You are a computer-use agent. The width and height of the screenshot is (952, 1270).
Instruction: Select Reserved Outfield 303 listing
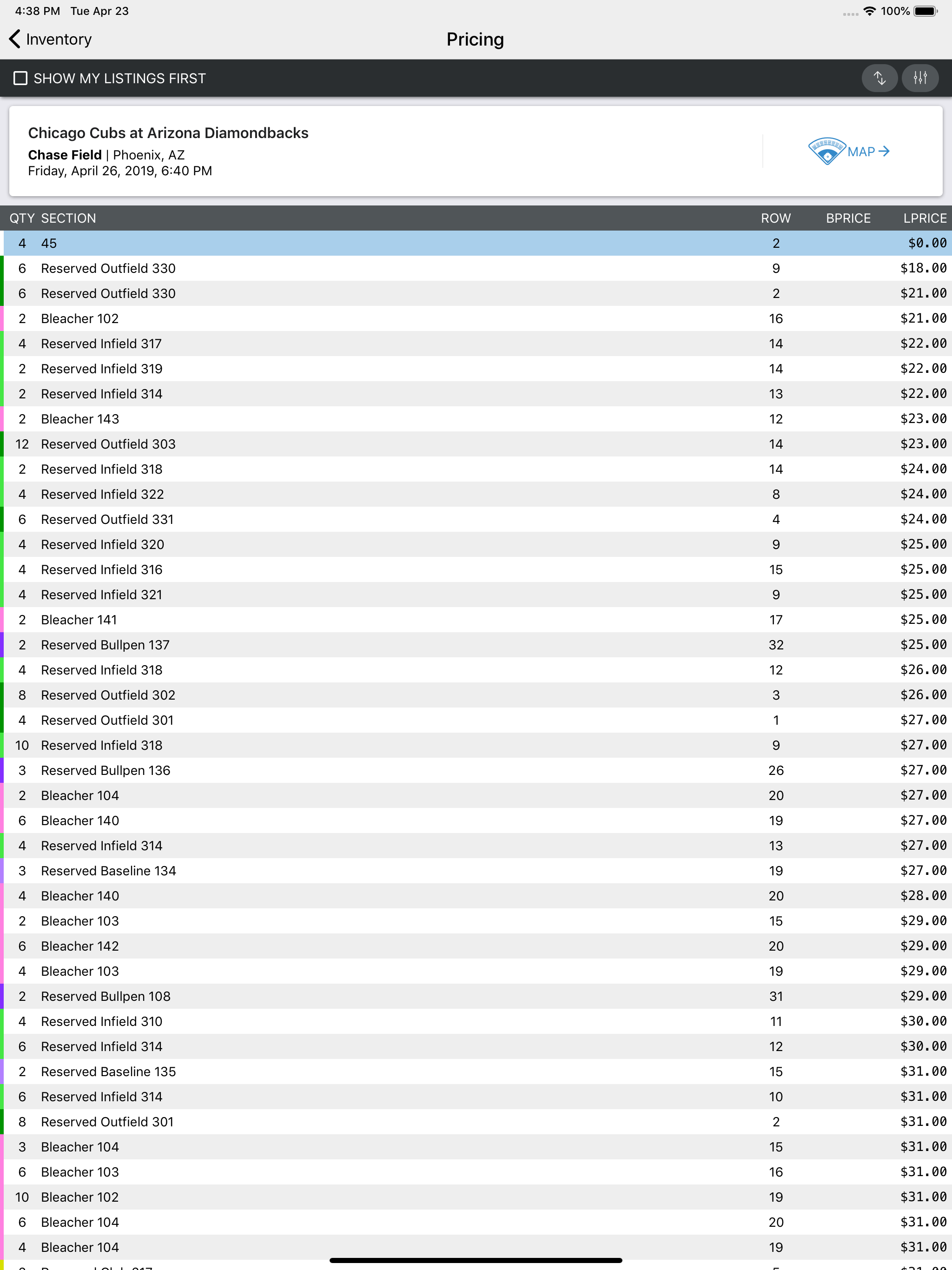coord(476,444)
